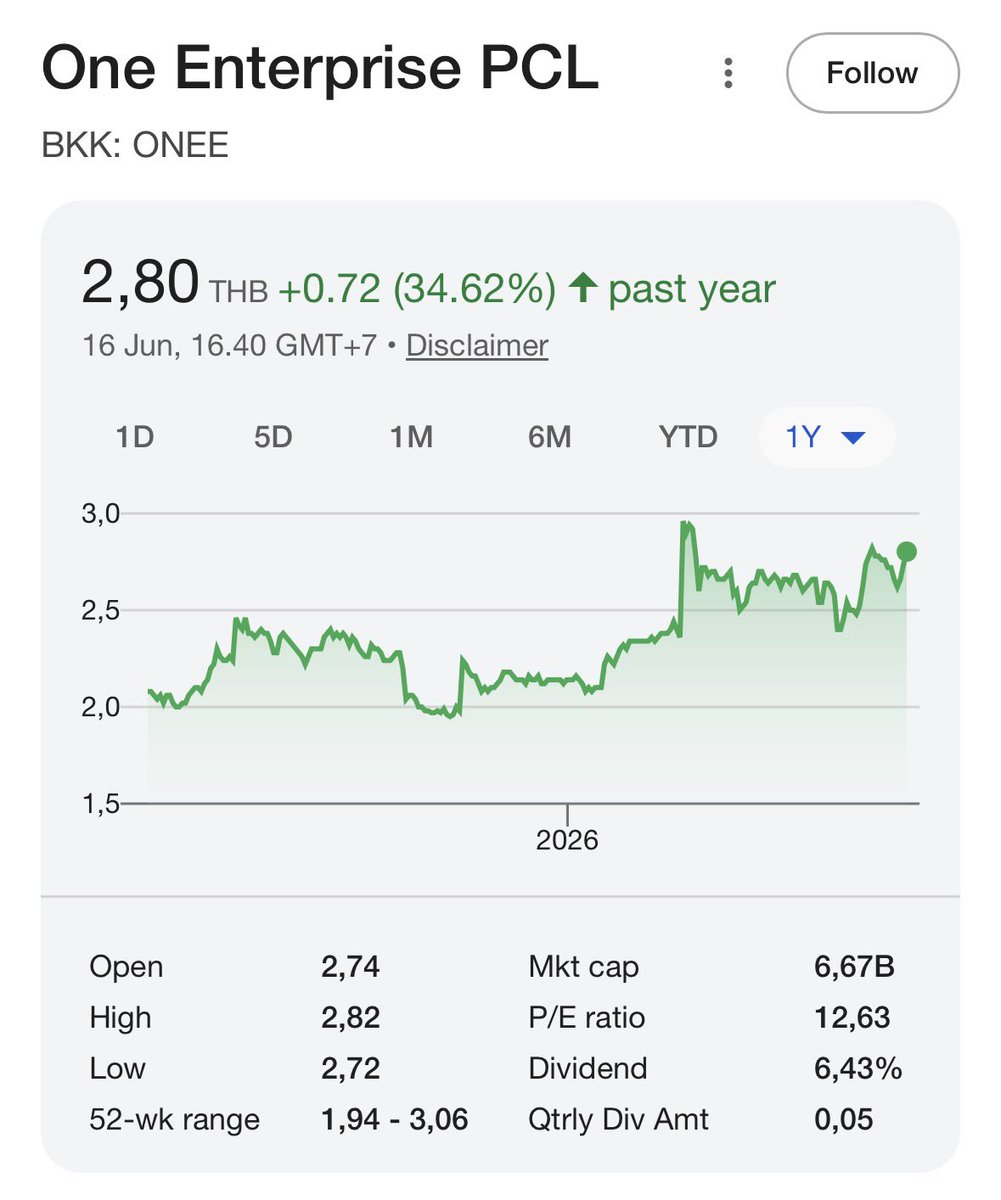Click the Open value 2,74
1001x1200 pixels.
(351, 967)
